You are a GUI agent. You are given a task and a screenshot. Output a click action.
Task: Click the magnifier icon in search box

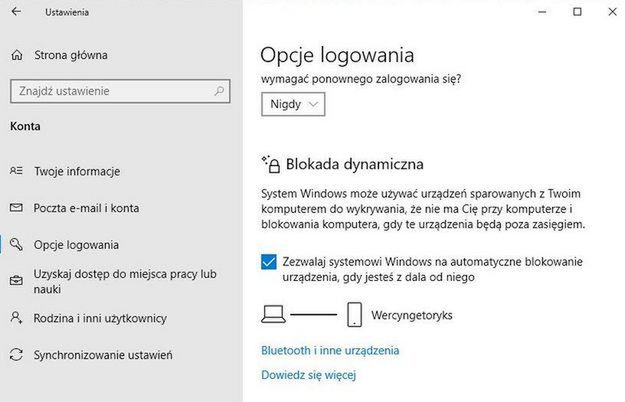[x=220, y=91]
